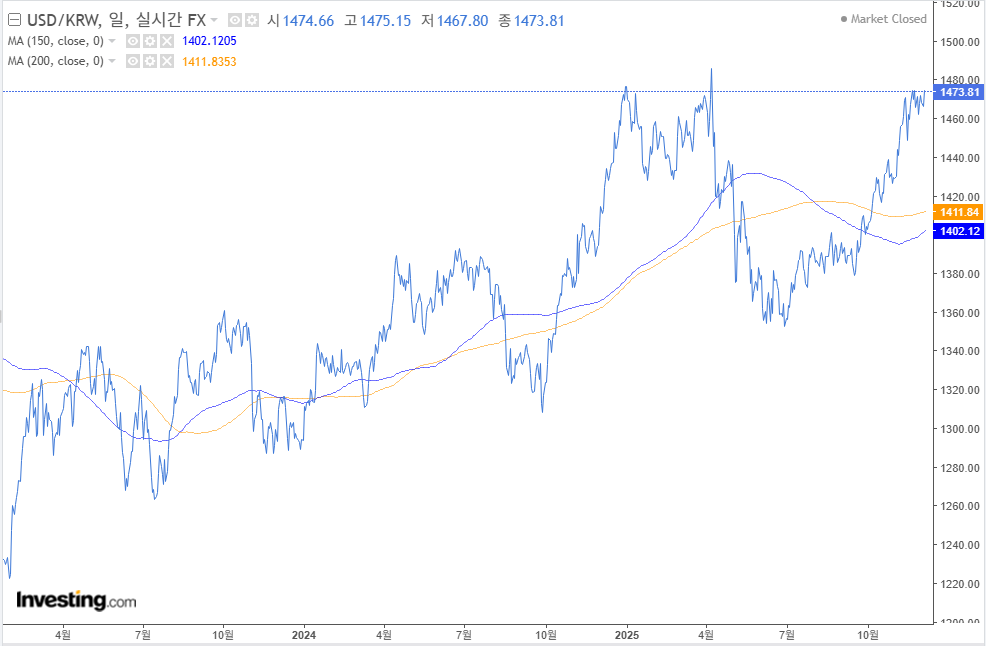
Task: Click the 1220.00 price axis label
Action: click(x=960, y=584)
